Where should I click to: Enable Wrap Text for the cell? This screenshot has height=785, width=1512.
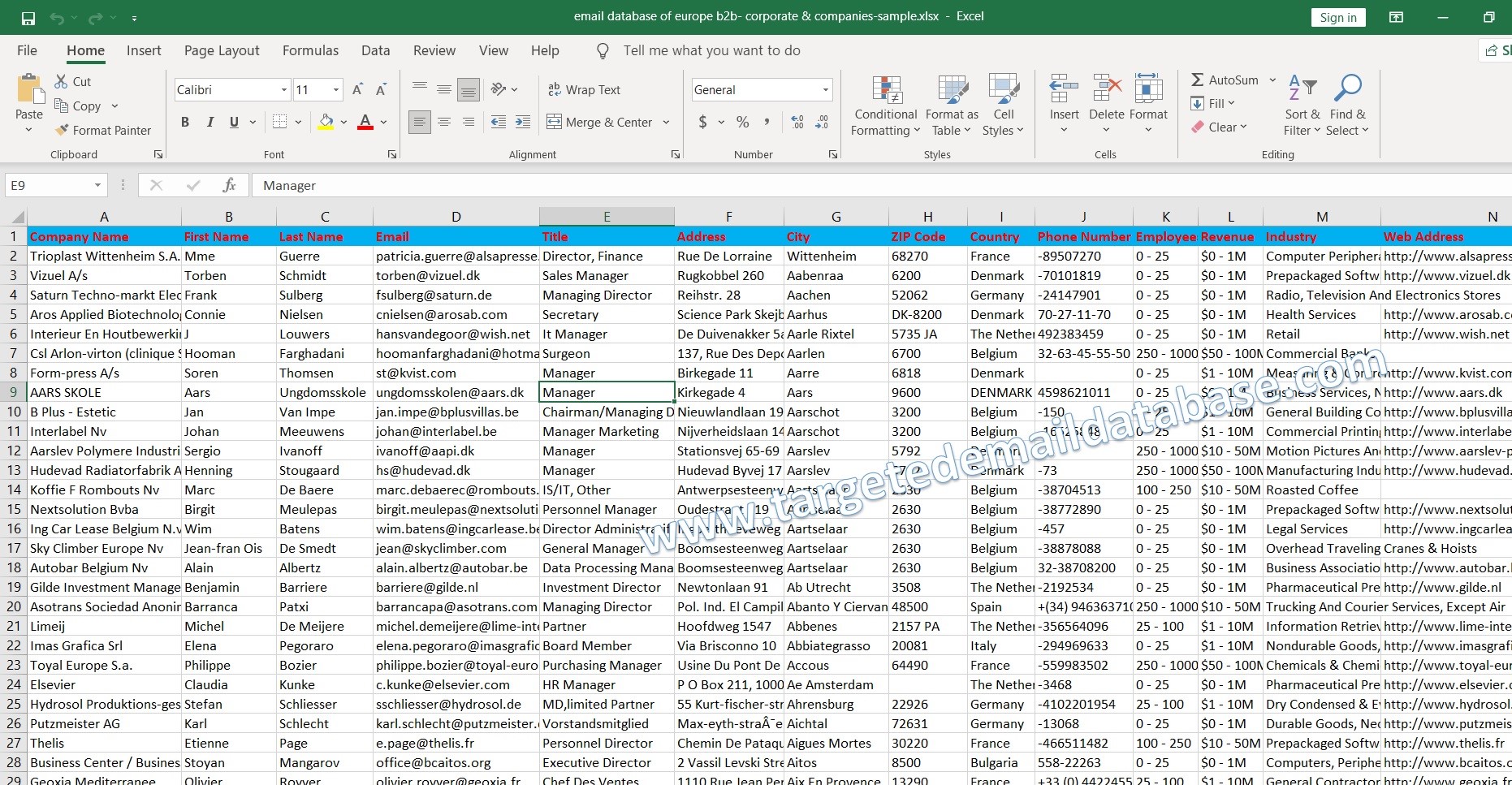pyautogui.click(x=585, y=89)
